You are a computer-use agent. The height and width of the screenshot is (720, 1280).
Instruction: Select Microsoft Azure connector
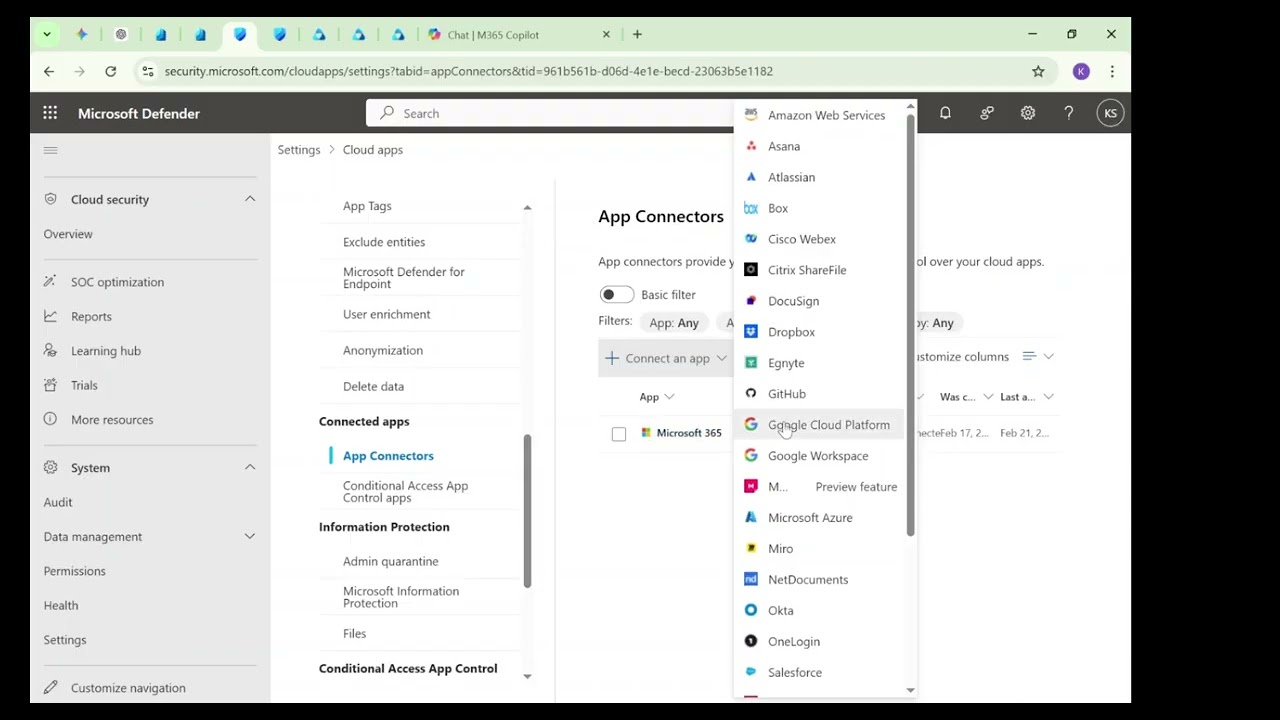coord(818,518)
